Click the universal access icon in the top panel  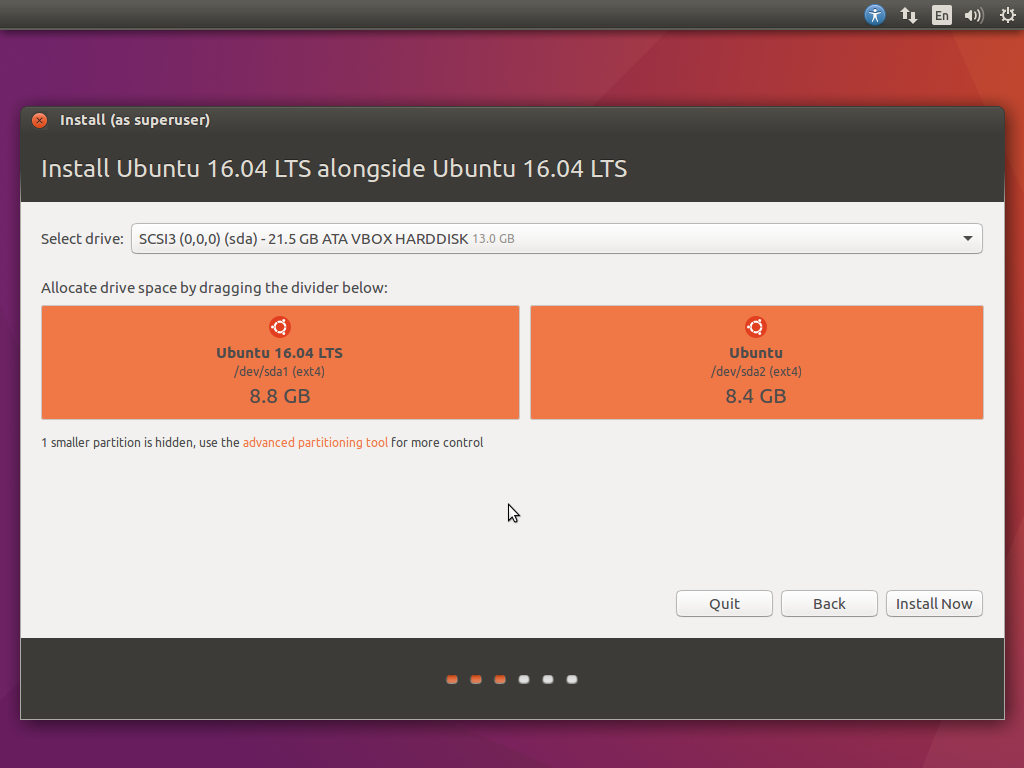click(875, 15)
